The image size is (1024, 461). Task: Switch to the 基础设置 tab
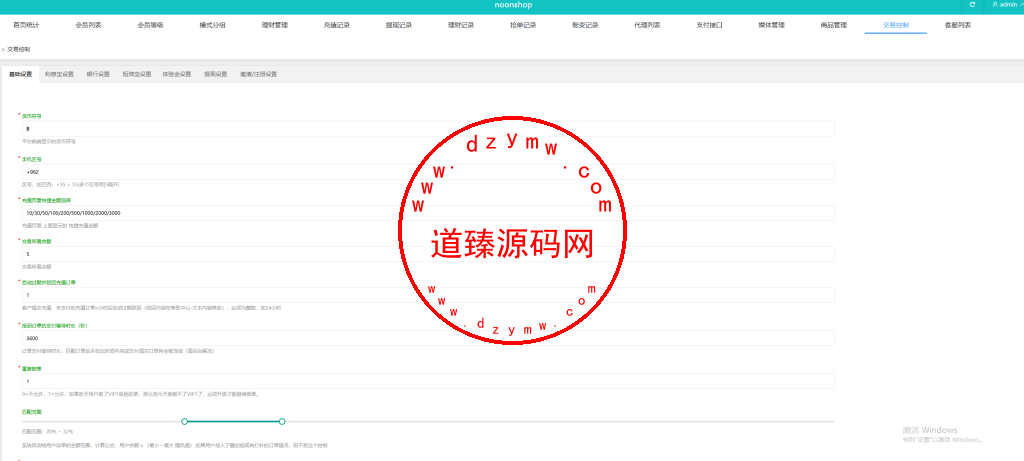click(20, 74)
